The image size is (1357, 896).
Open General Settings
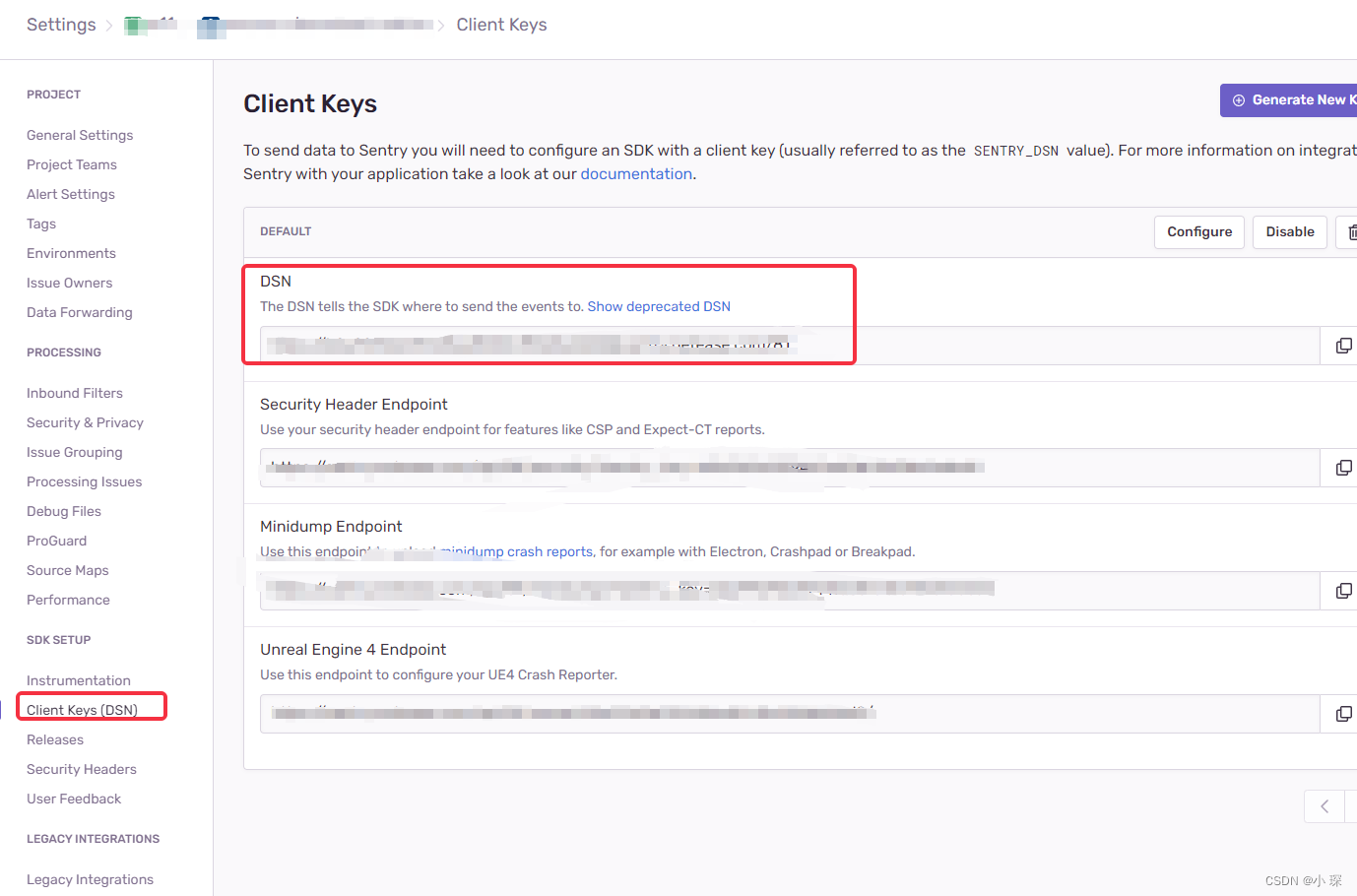[80, 135]
